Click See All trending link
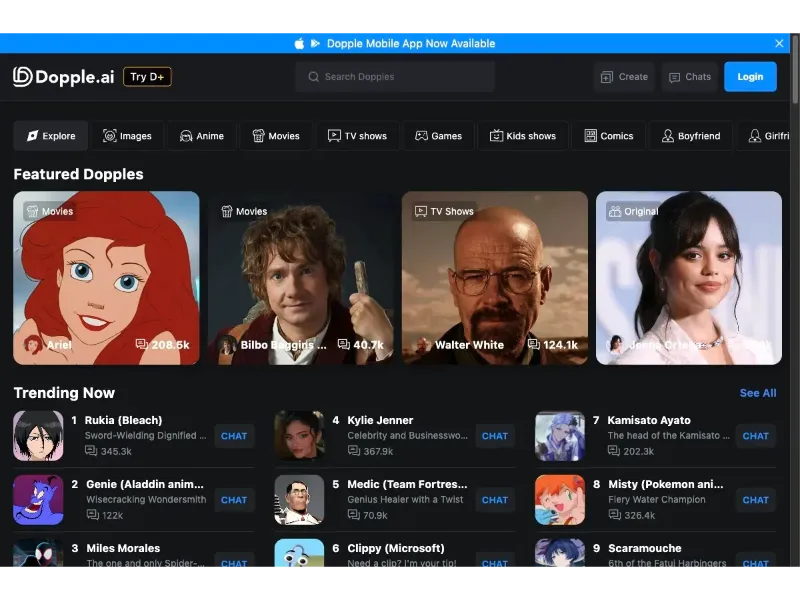This screenshot has height=600, width=800. [757, 393]
